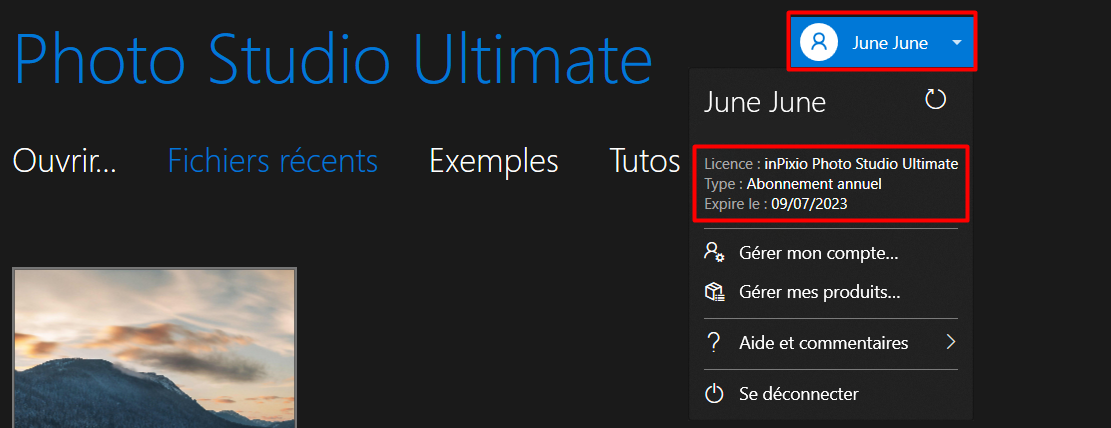Expand the Aide et commentaires submenu chevron

point(951,343)
